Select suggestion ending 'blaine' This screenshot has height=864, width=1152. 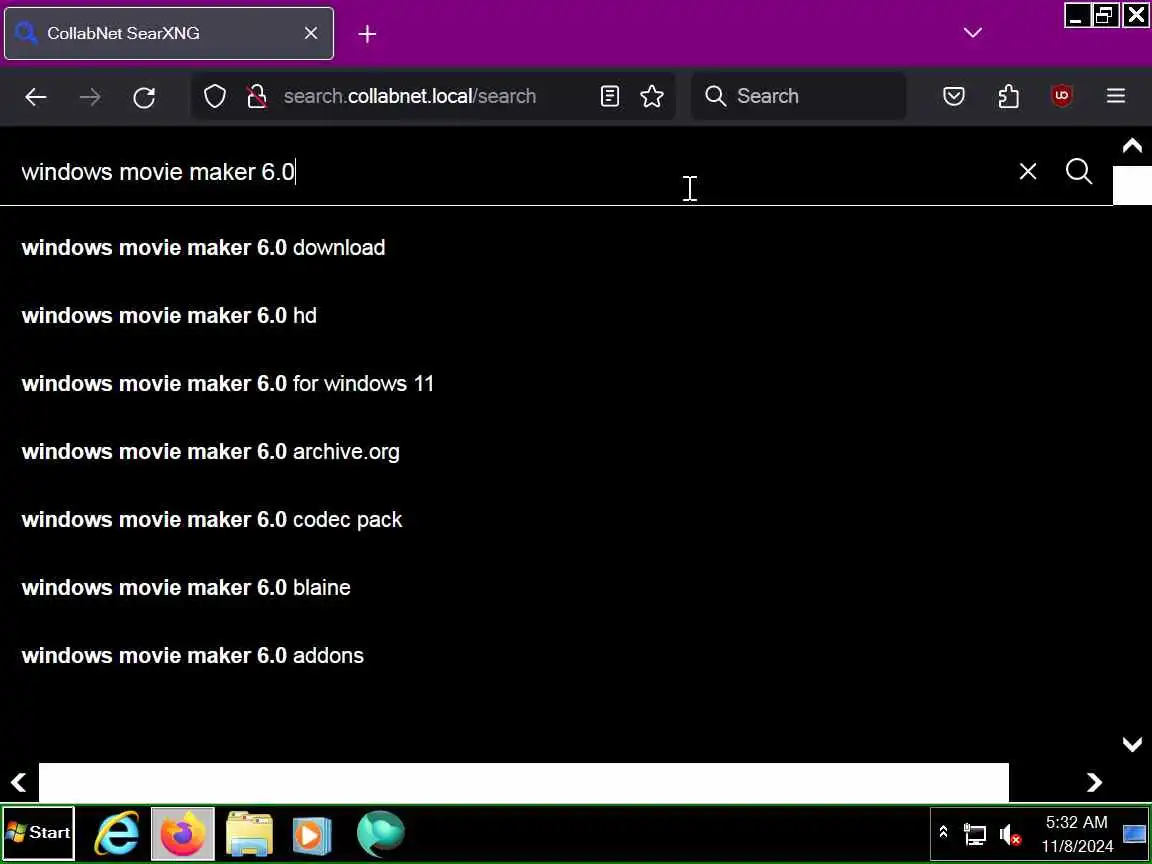(x=186, y=588)
